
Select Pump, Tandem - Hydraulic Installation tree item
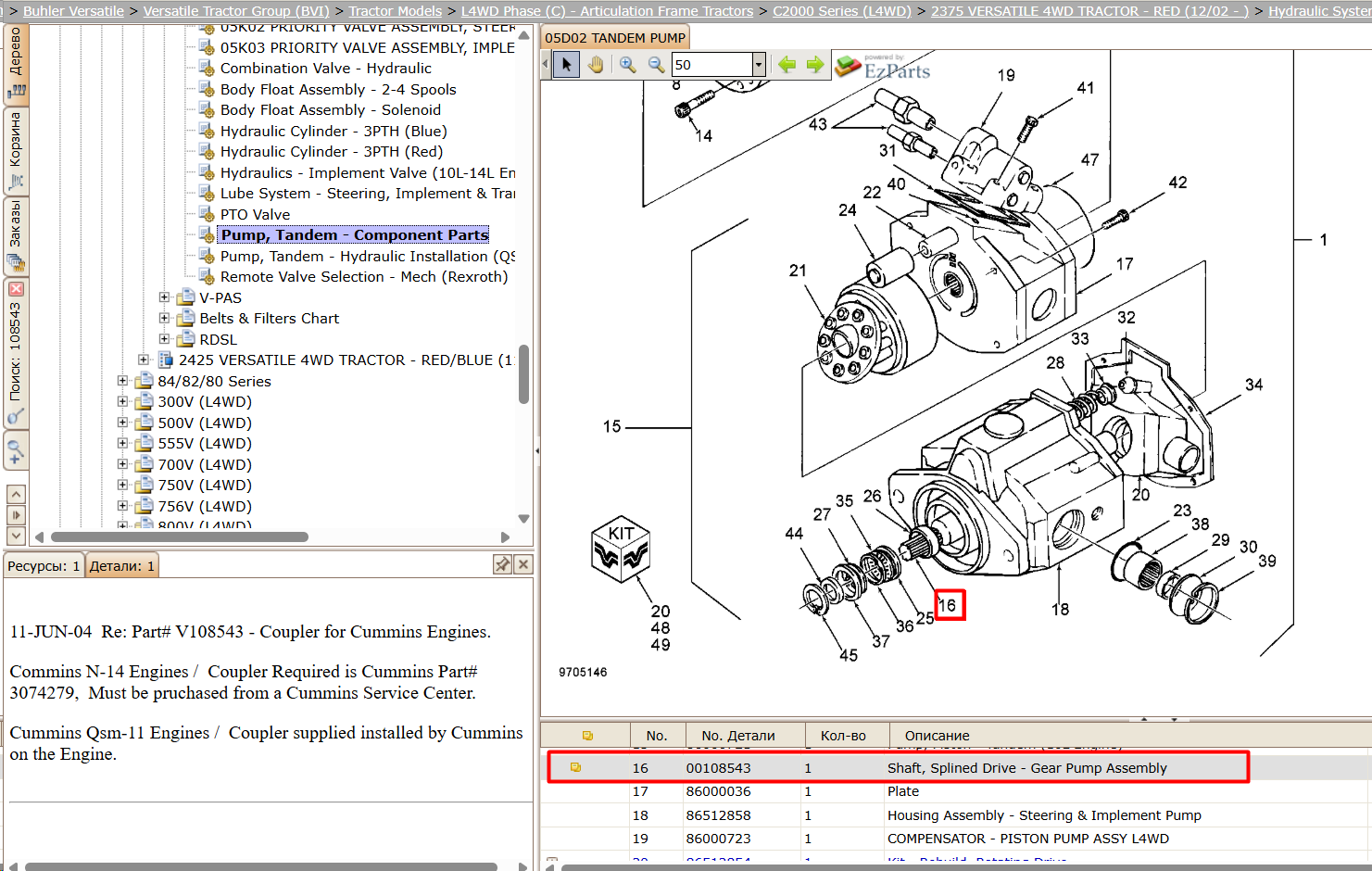click(367, 257)
